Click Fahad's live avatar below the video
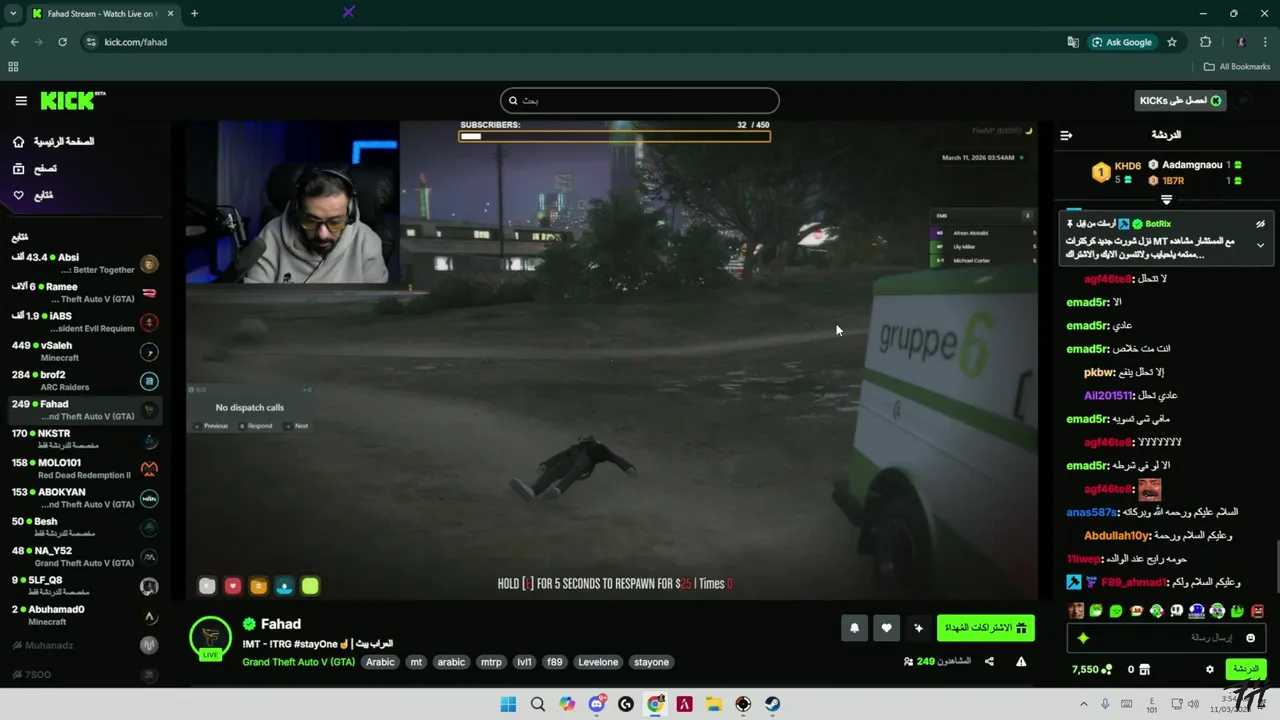This screenshot has height=720, width=1280. pyautogui.click(x=211, y=638)
